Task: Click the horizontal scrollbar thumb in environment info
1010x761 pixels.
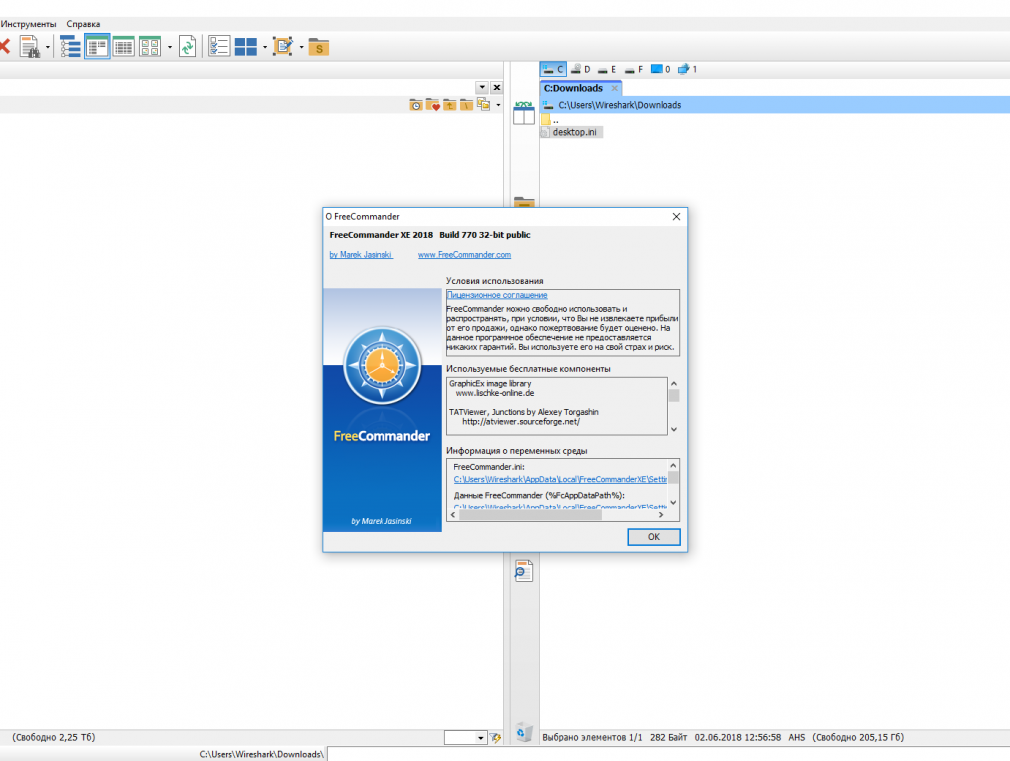Action: pos(530,515)
